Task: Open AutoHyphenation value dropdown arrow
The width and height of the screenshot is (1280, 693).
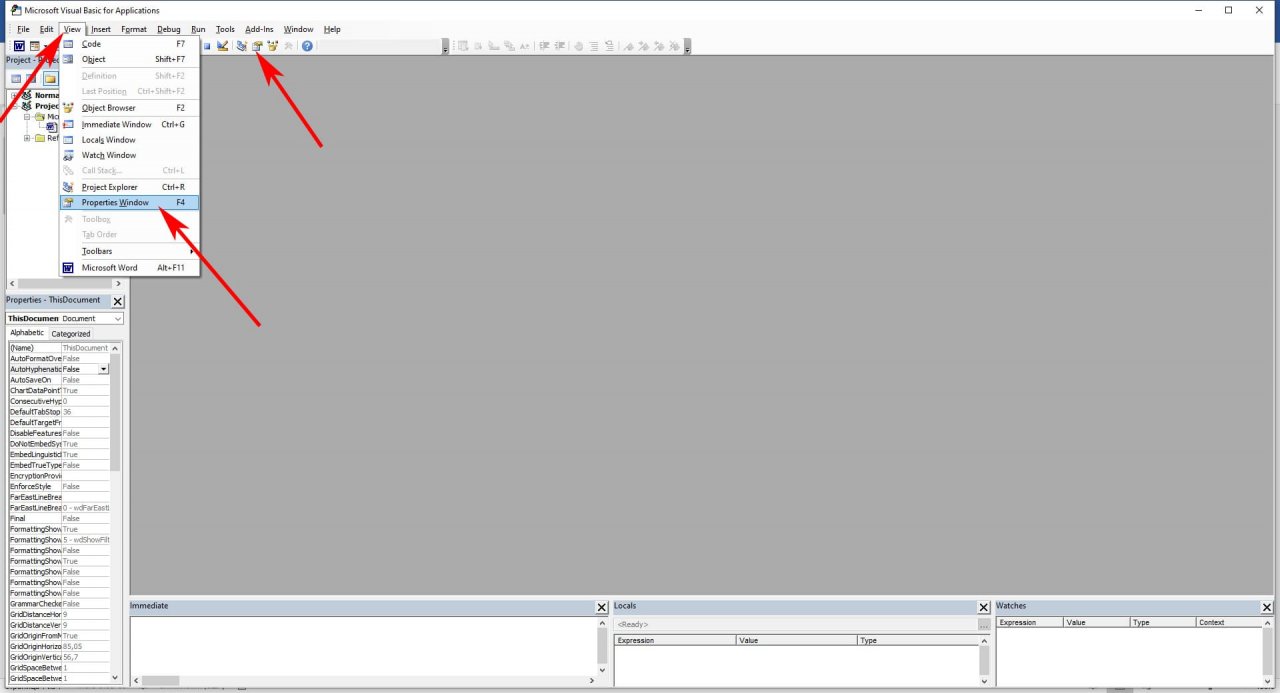Action: [103, 369]
